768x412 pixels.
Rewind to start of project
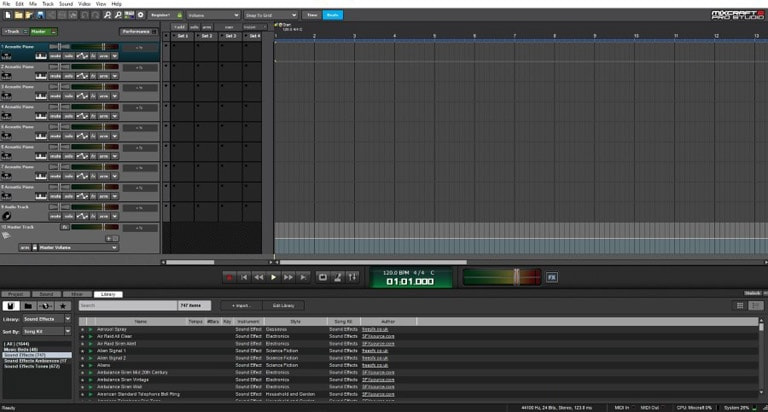pyautogui.click(x=244, y=277)
